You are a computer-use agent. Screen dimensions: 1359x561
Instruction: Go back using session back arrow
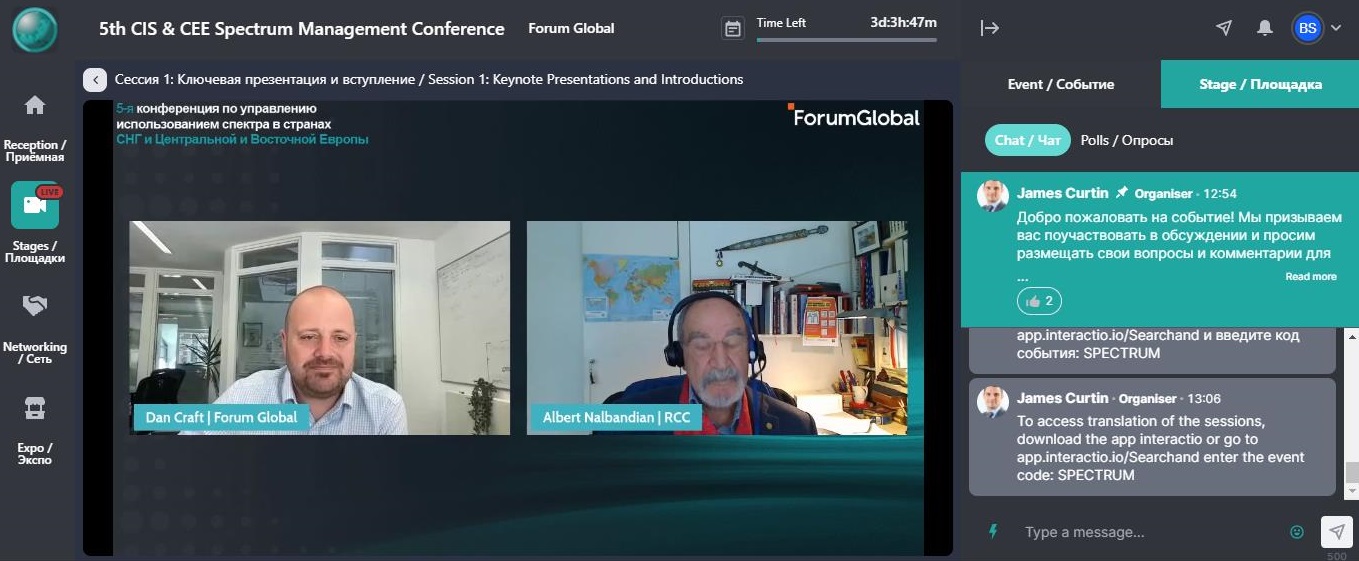[x=95, y=80]
